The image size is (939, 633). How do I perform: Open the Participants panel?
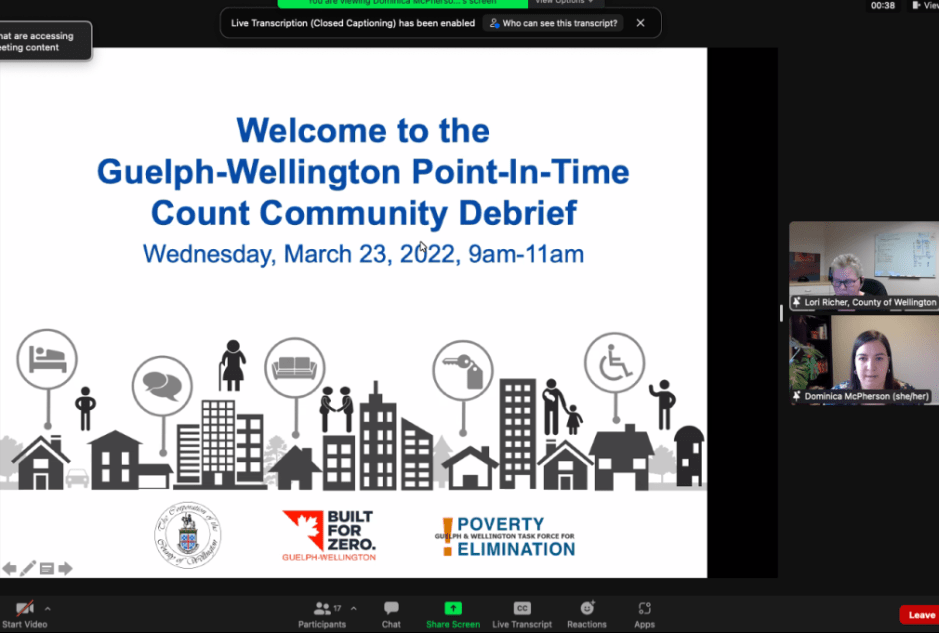pyautogui.click(x=322, y=613)
